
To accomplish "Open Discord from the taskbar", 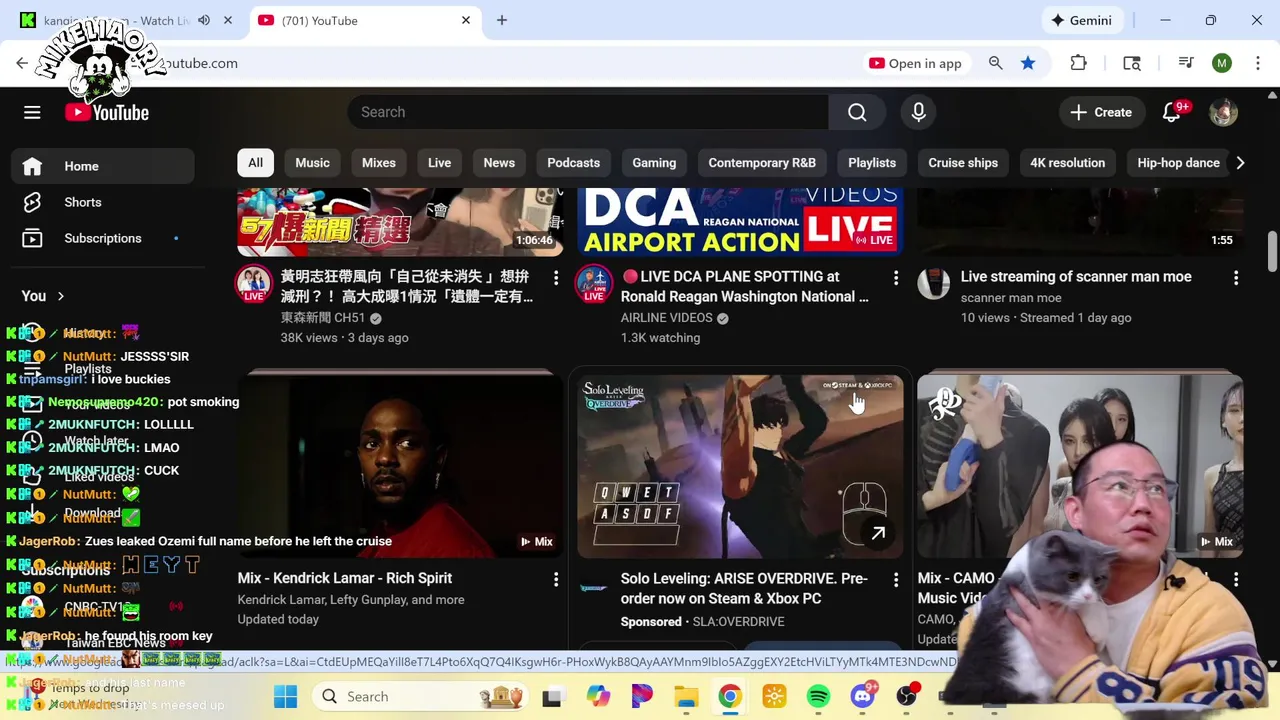I will tap(862, 696).
